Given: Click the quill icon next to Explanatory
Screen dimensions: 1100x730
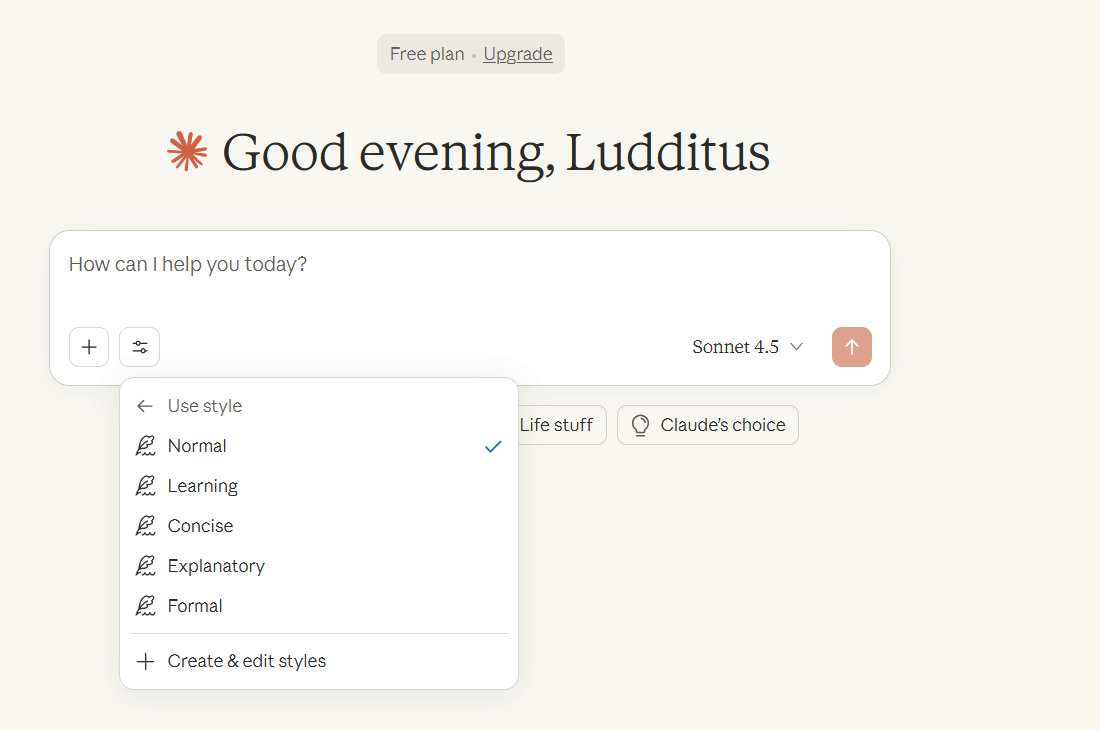Looking at the screenshot, I should click(x=146, y=566).
